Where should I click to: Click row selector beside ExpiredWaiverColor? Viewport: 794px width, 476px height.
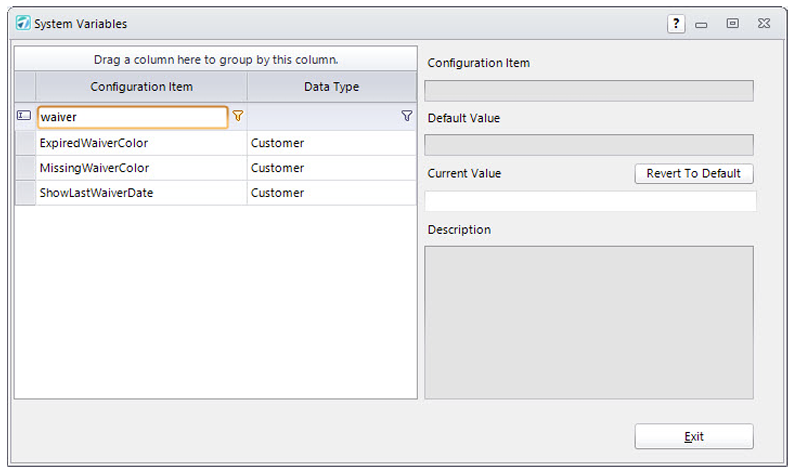tap(25, 143)
